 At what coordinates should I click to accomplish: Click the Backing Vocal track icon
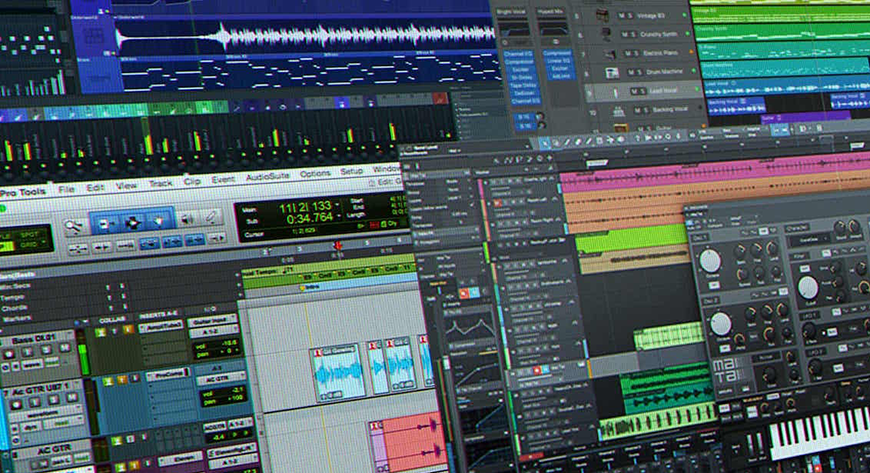point(618,112)
